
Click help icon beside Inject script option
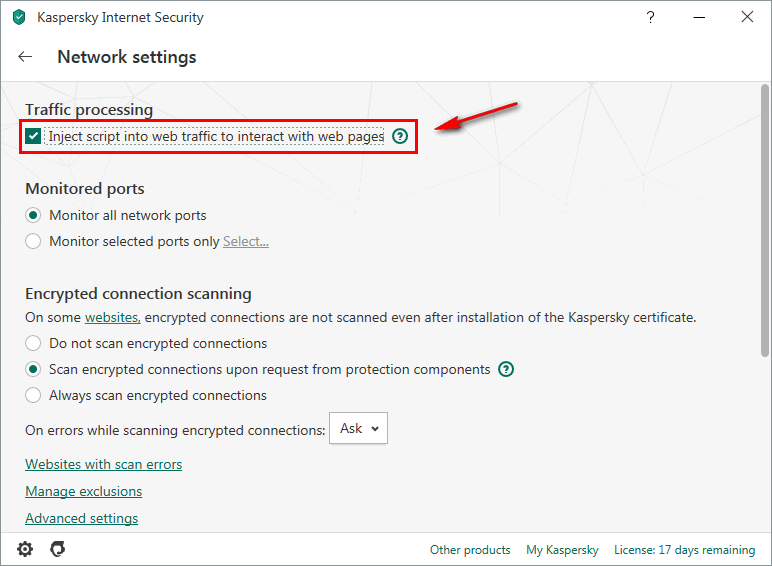pos(400,136)
